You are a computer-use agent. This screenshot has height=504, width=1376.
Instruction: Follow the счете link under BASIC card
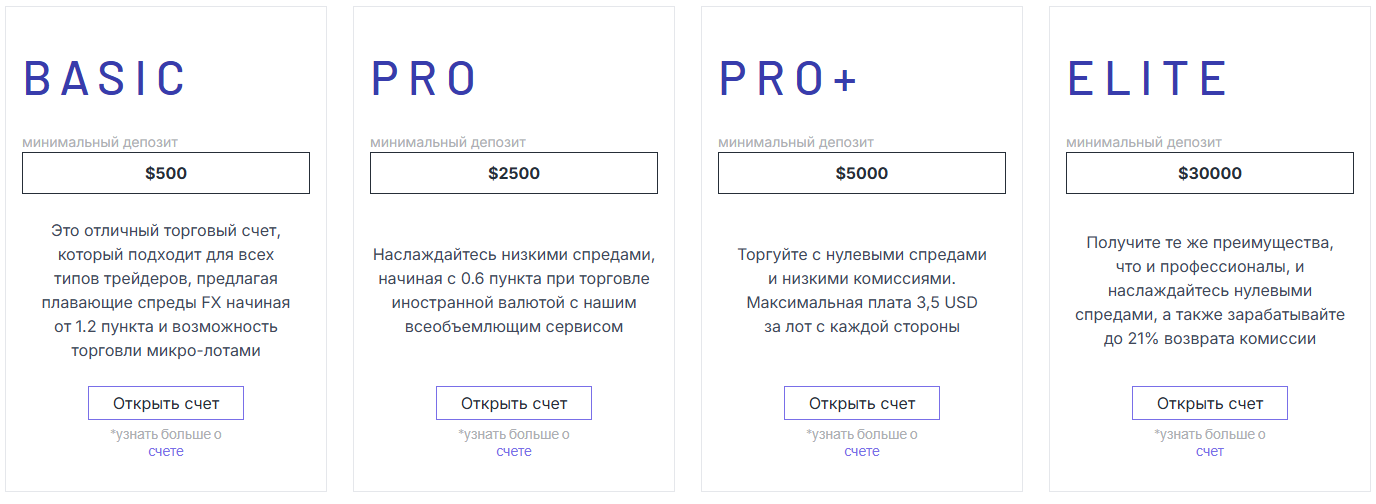click(166, 451)
